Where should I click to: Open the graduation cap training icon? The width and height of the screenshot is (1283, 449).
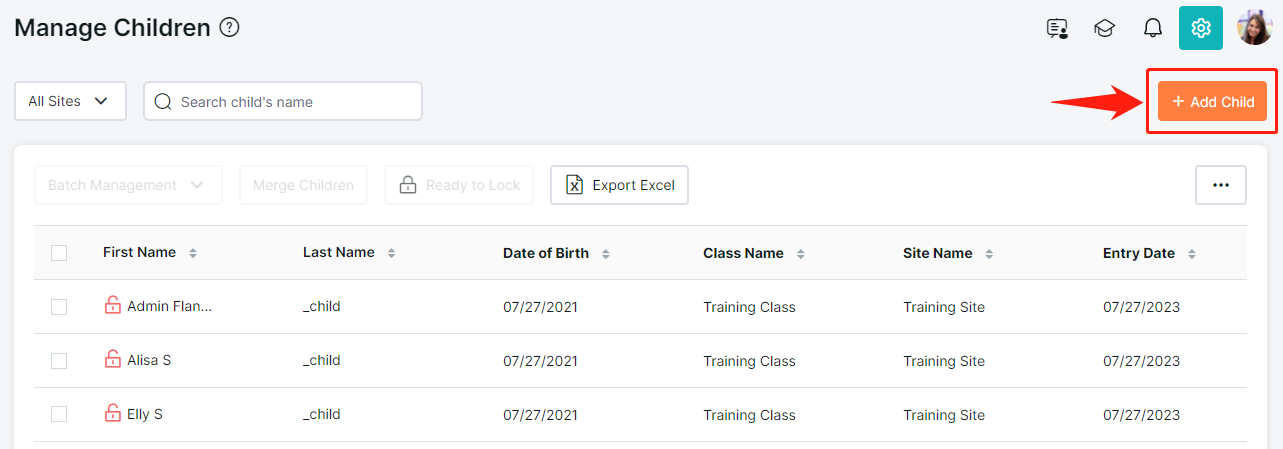tap(1104, 28)
